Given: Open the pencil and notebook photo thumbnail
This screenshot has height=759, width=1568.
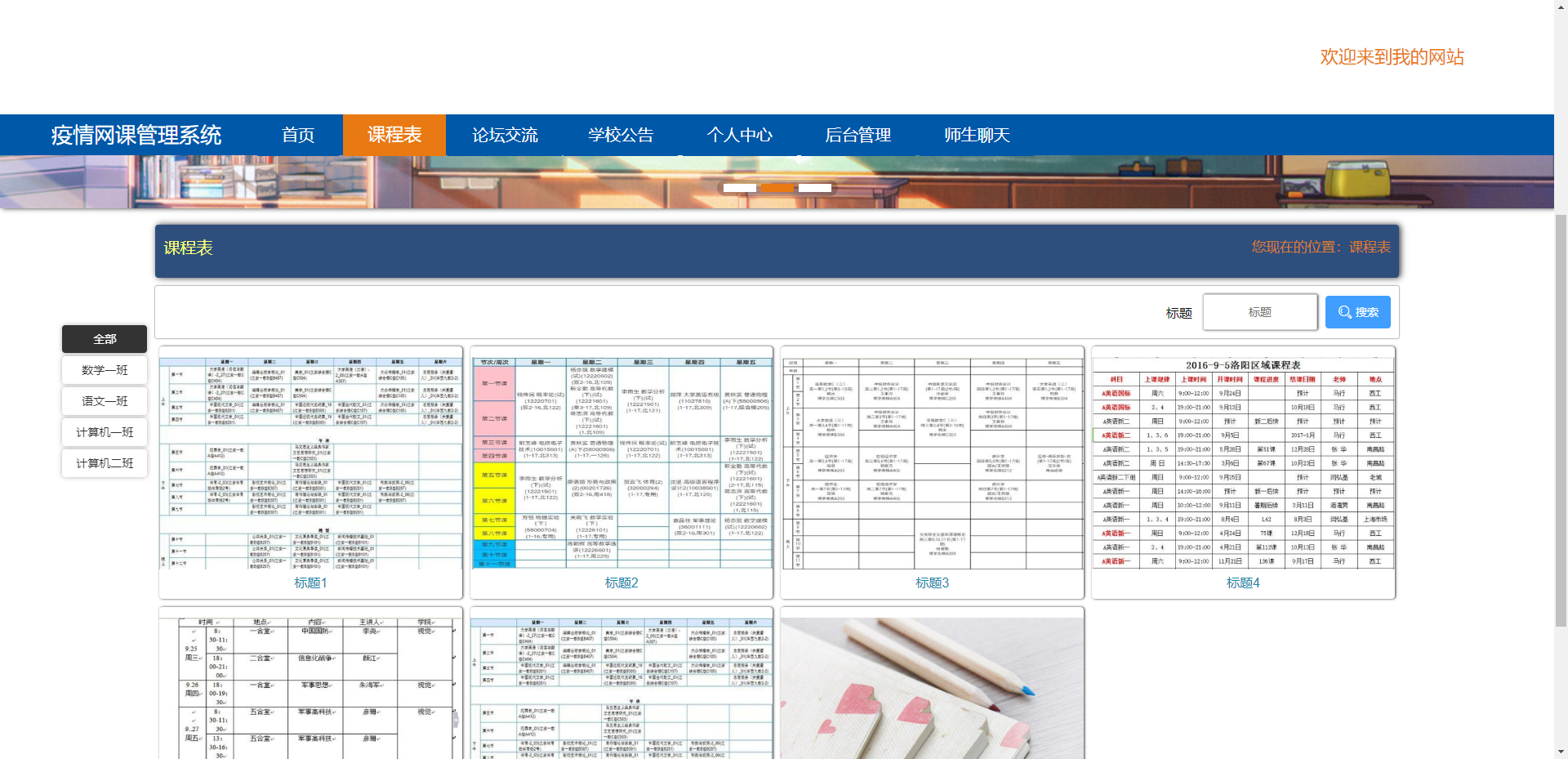Looking at the screenshot, I should click(933, 688).
